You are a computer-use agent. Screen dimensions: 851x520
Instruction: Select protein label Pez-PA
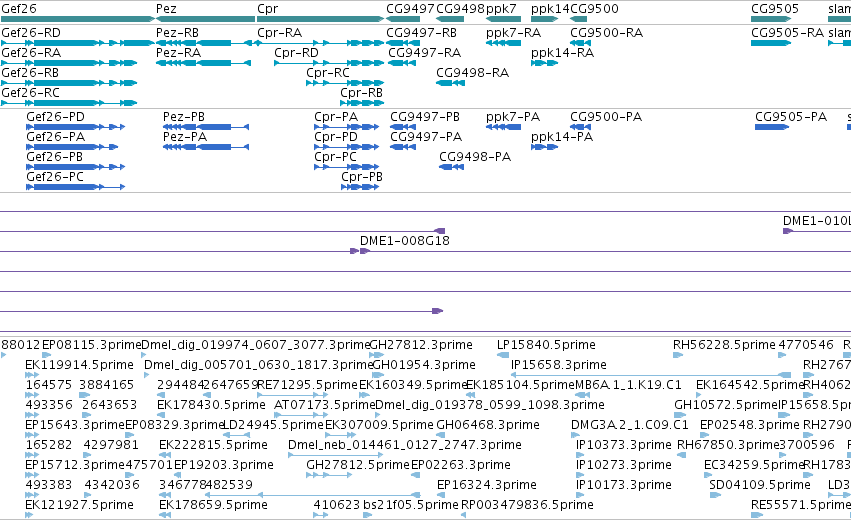[185, 137]
